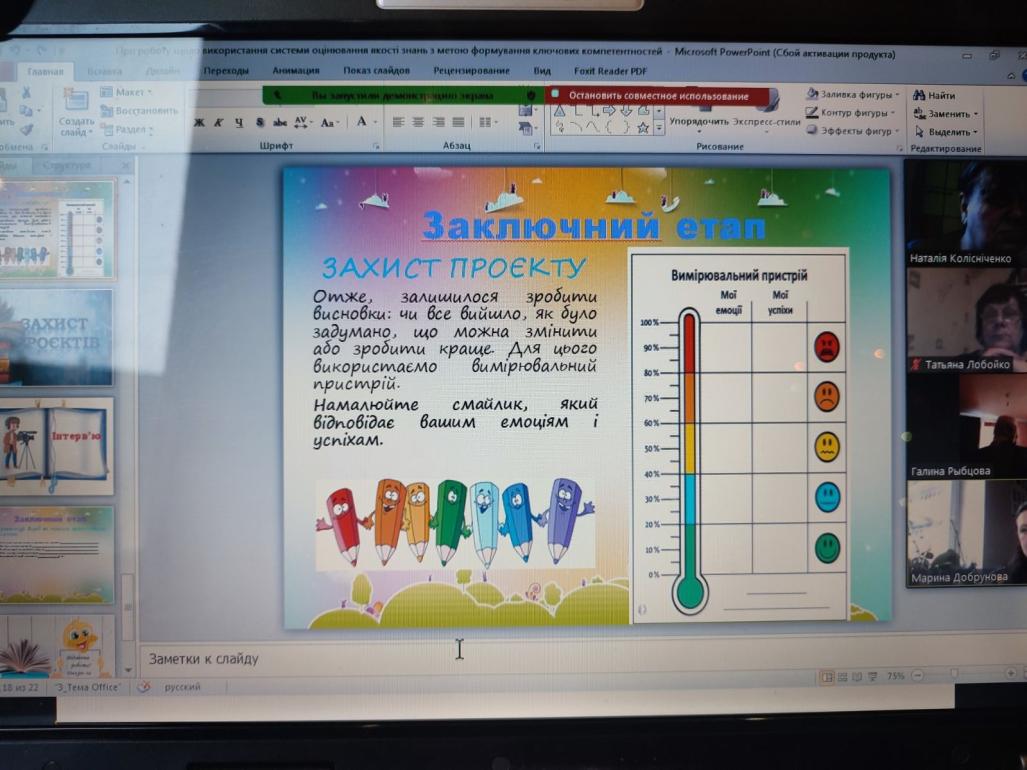Switch to reading view status icon

857,676
